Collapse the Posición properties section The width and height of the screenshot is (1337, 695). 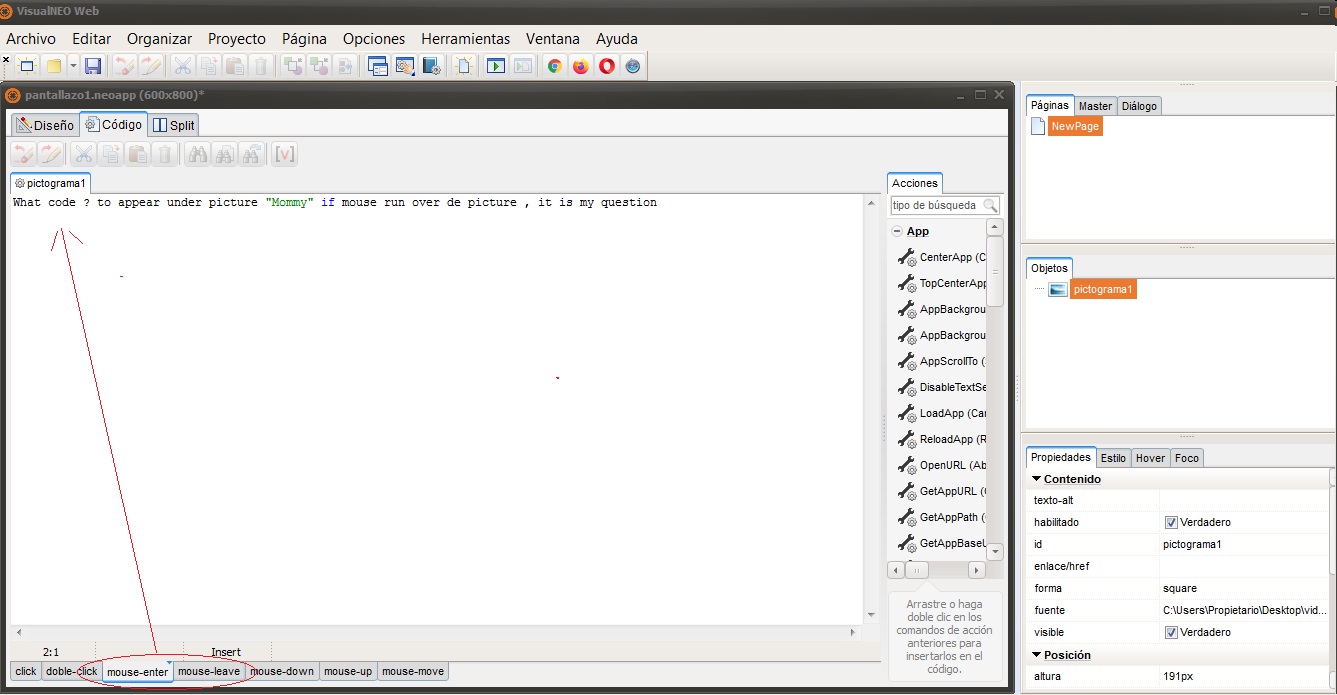(1037, 655)
